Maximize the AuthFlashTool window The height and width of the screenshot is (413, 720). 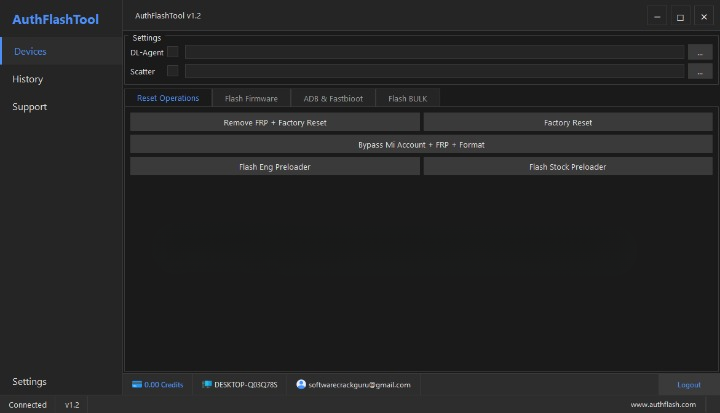click(x=680, y=16)
